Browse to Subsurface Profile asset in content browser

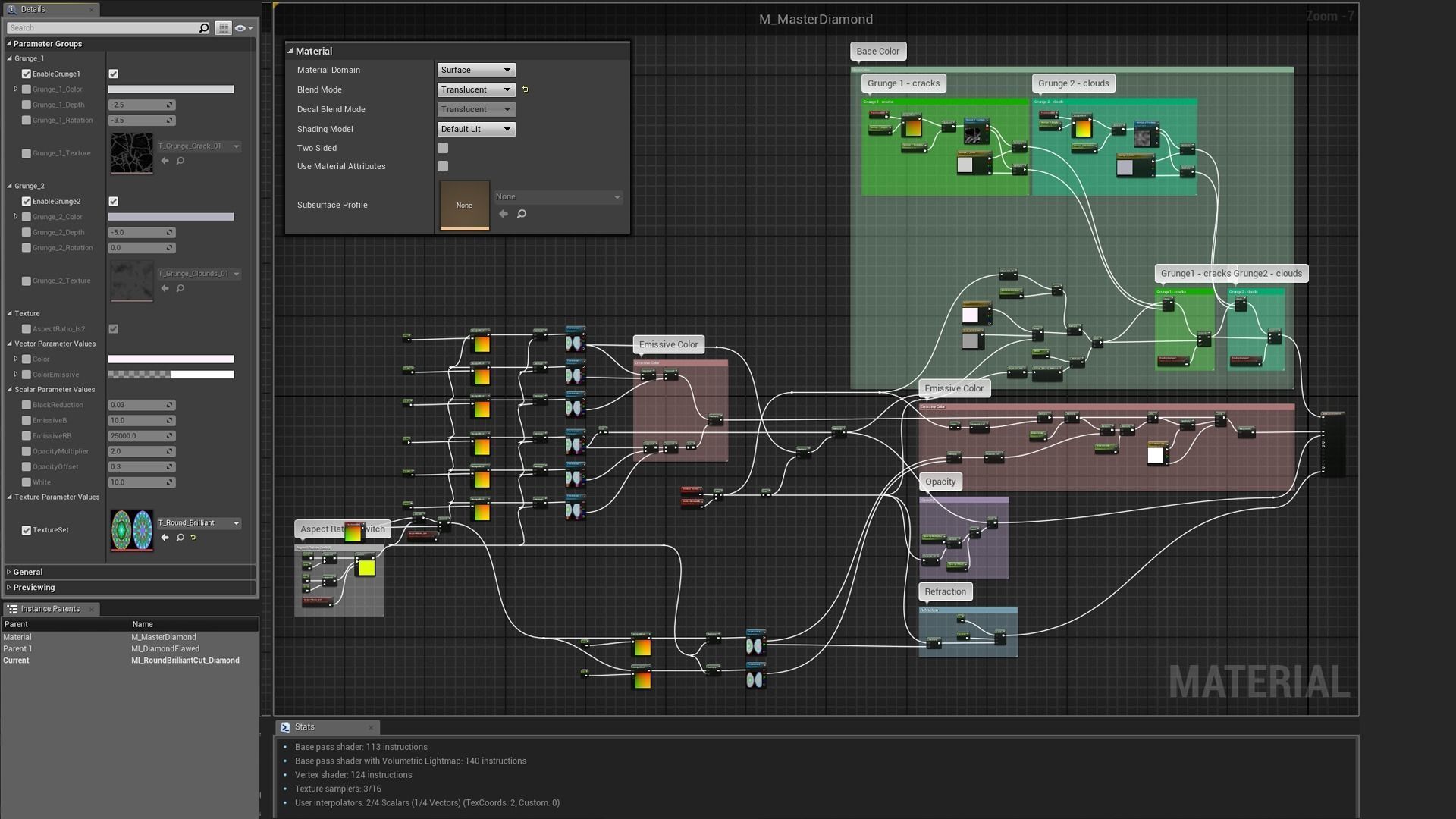(522, 214)
